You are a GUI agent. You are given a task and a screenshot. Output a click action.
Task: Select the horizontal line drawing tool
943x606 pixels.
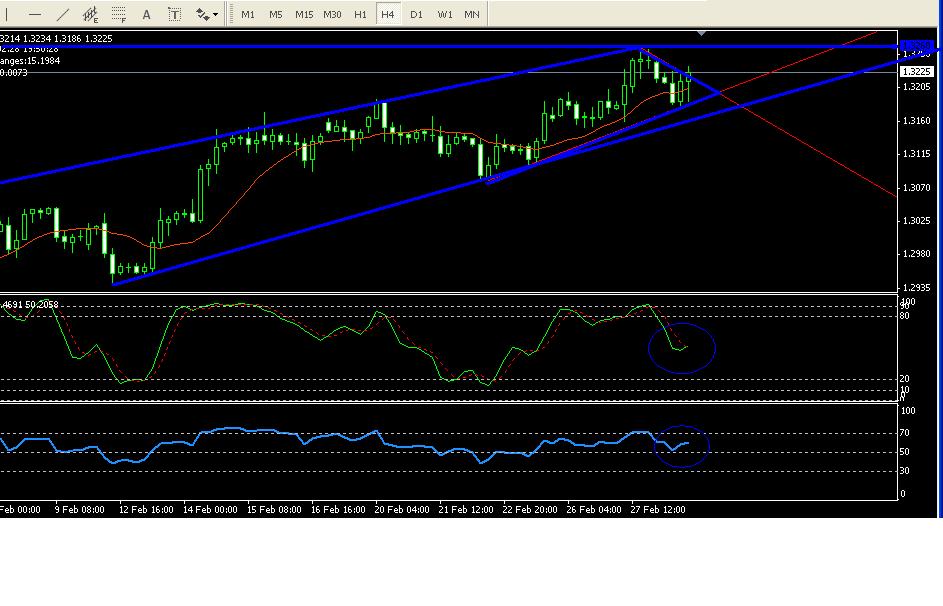point(36,14)
